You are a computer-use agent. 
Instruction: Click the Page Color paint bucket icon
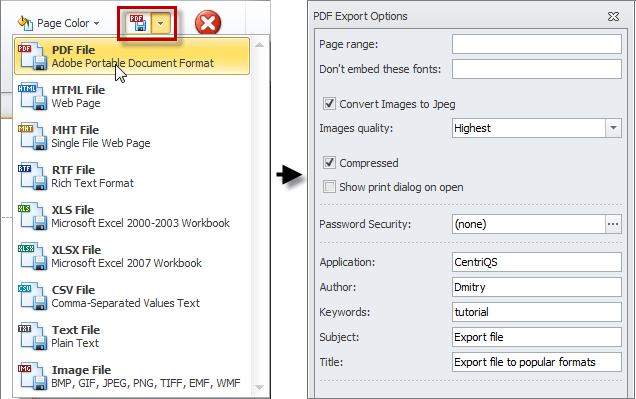[25, 23]
